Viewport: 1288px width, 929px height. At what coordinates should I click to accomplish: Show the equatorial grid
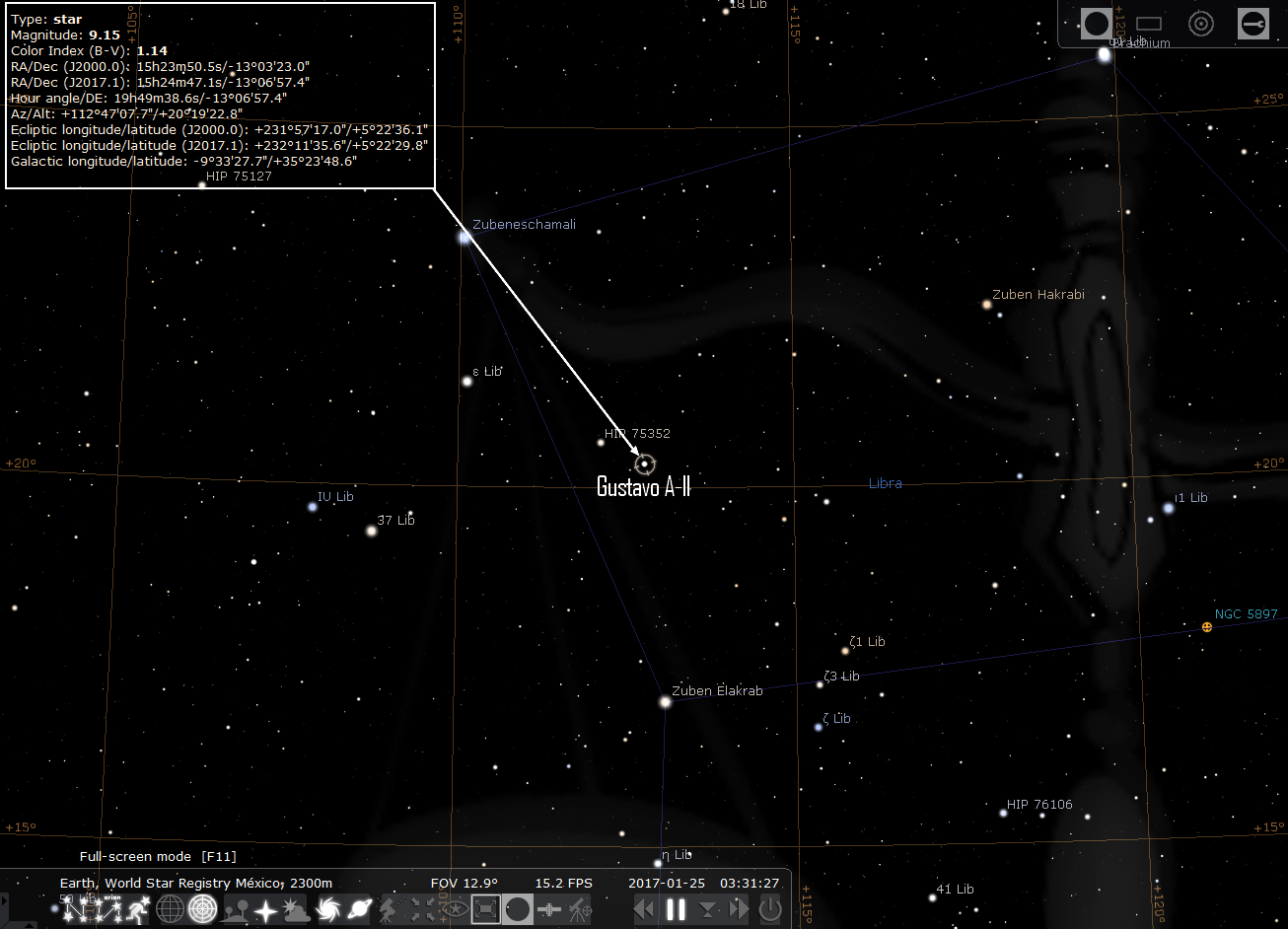(171, 909)
